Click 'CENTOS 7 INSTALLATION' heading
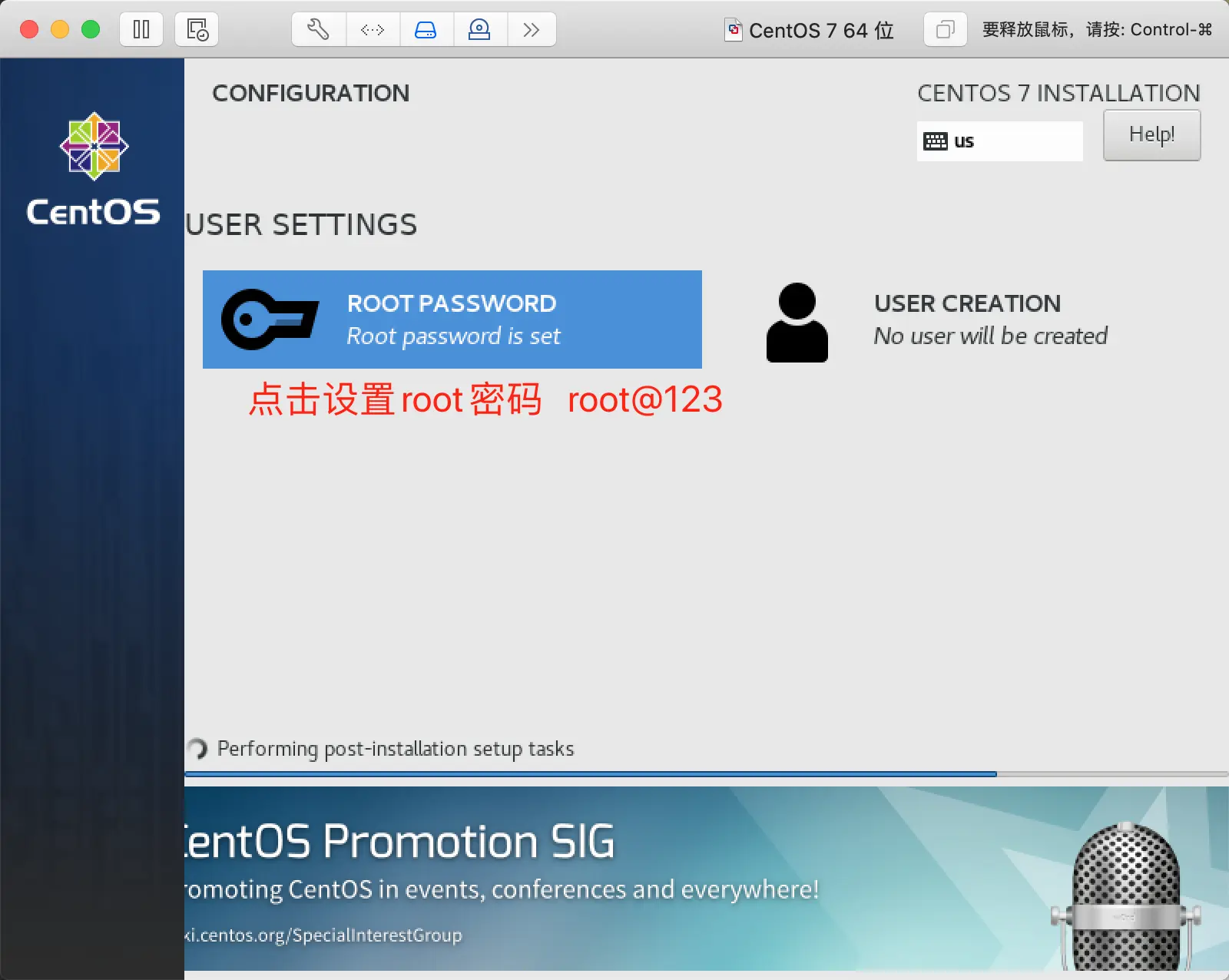Screen dimensions: 1229x980 1058,93
